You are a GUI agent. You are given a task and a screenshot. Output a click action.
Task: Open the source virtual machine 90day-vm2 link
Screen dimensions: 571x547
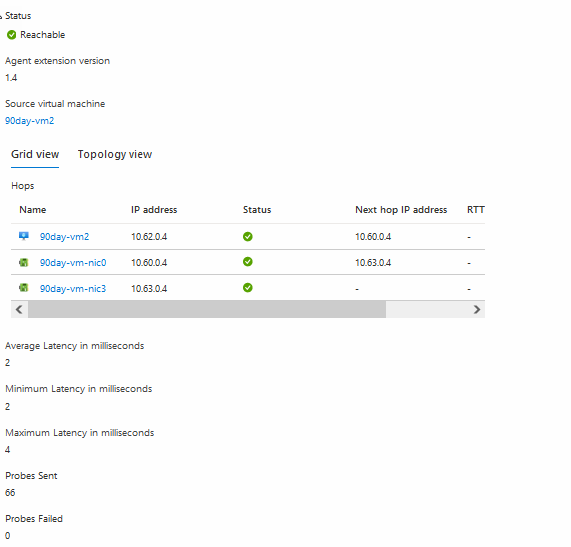[x=29, y=121]
